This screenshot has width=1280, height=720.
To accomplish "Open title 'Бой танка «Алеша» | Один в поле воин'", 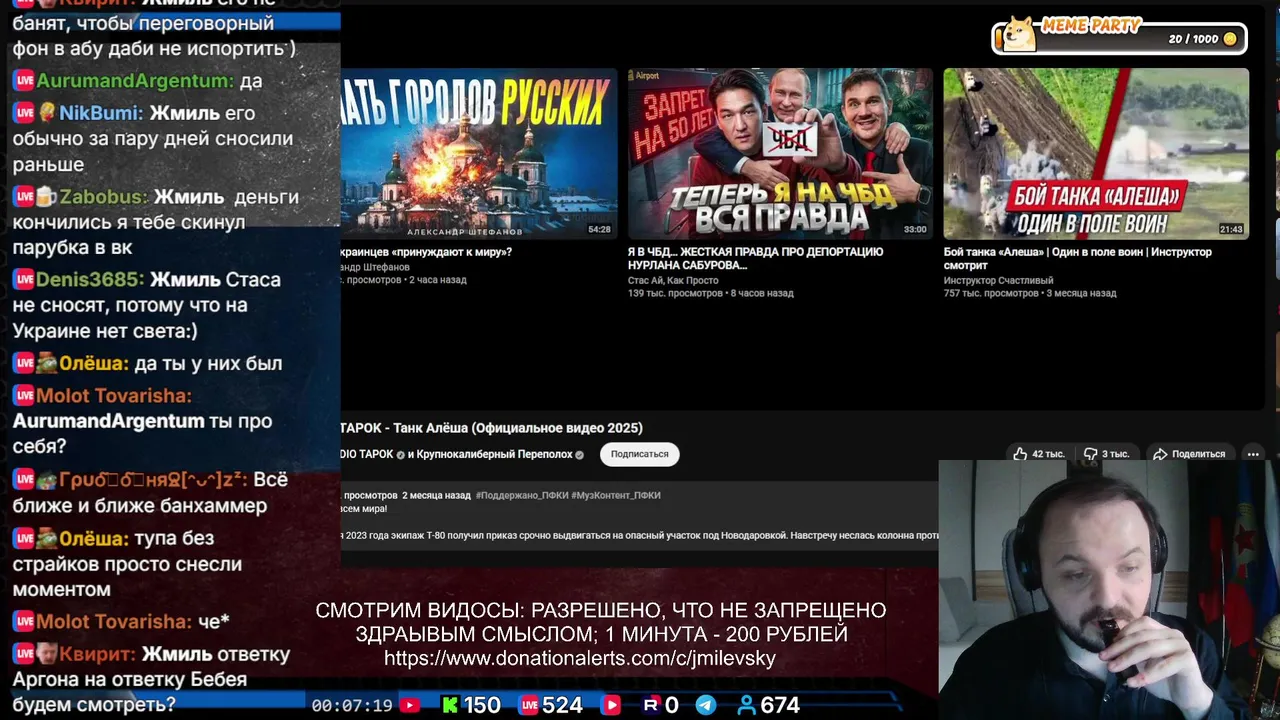I will 1078,258.
